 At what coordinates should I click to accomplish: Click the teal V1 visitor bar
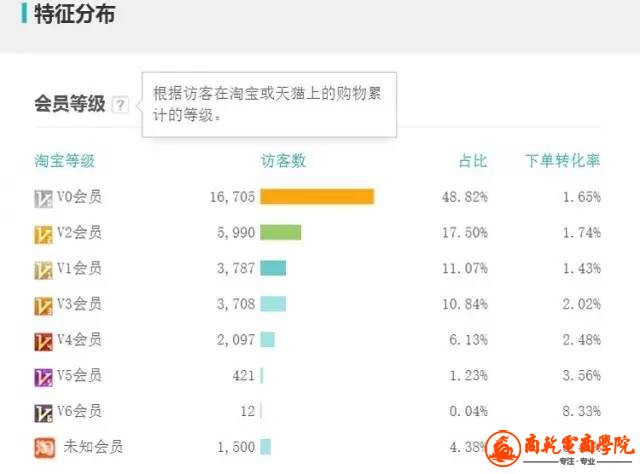coord(273,268)
